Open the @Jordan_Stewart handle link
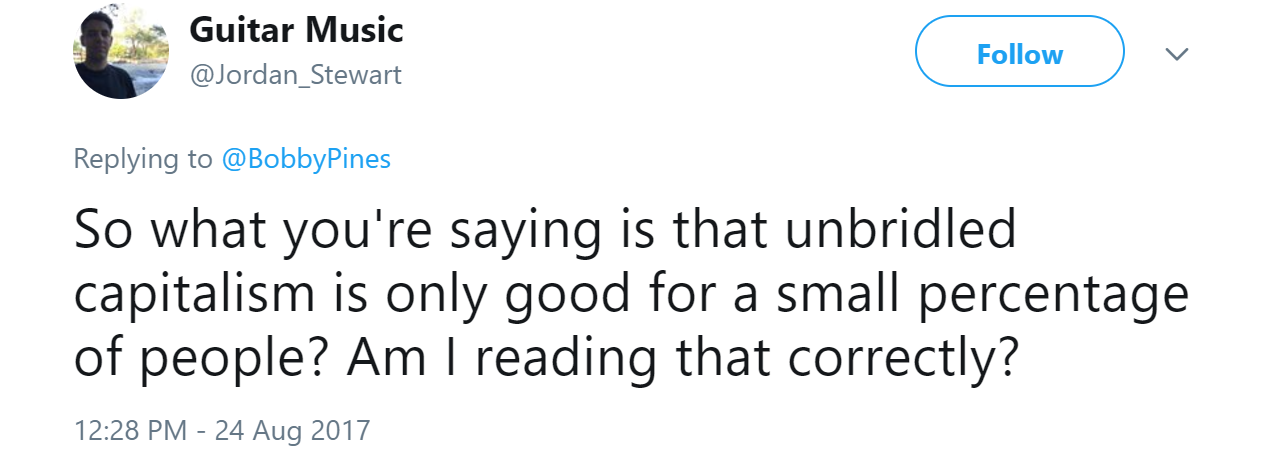This screenshot has width=1265, height=455. (x=295, y=75)
